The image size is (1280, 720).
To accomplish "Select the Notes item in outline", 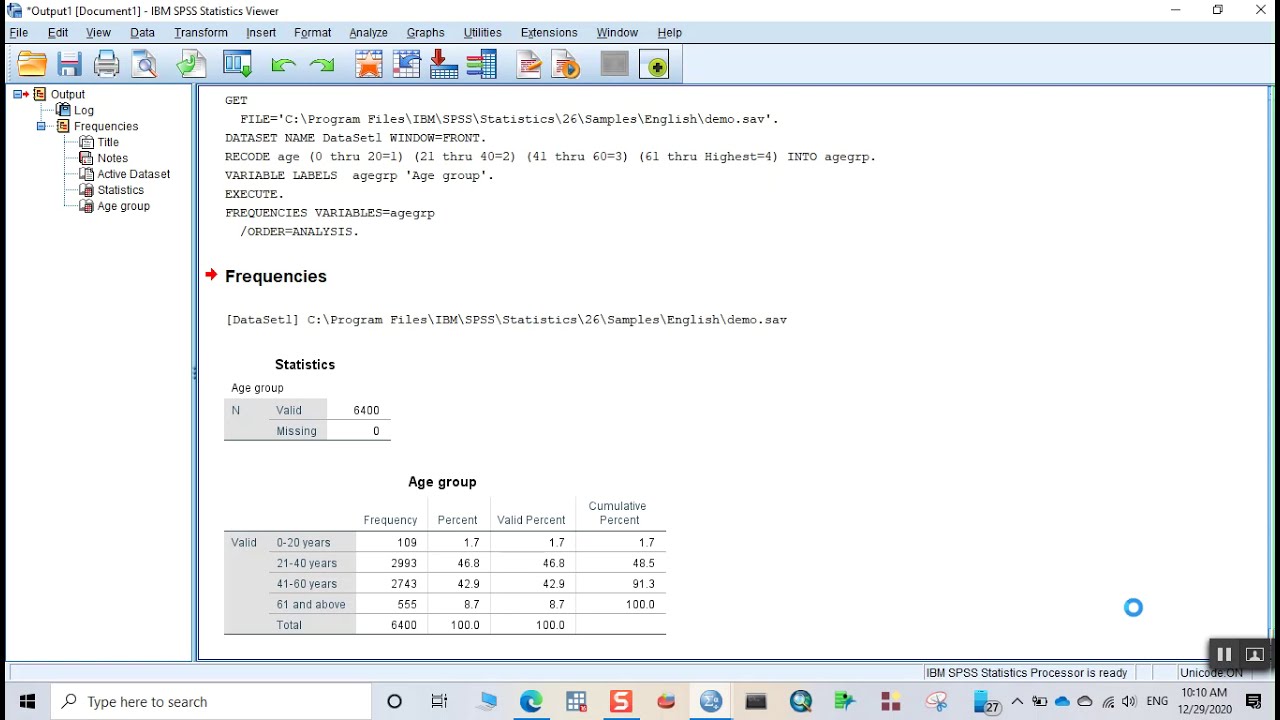I will [112, 158].
